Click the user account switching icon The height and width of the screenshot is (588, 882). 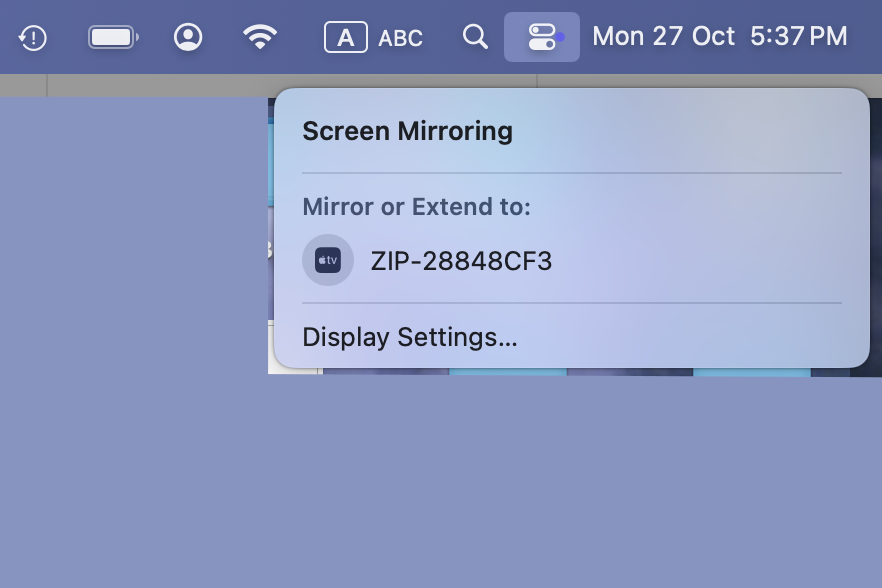(x=187, y=37)
